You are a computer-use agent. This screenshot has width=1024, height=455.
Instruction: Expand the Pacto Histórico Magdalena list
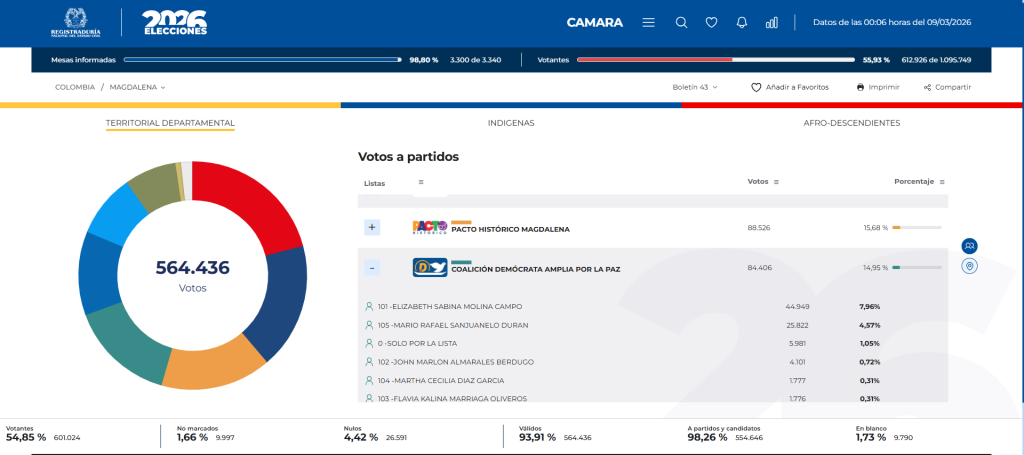click(x=372, y=228)
